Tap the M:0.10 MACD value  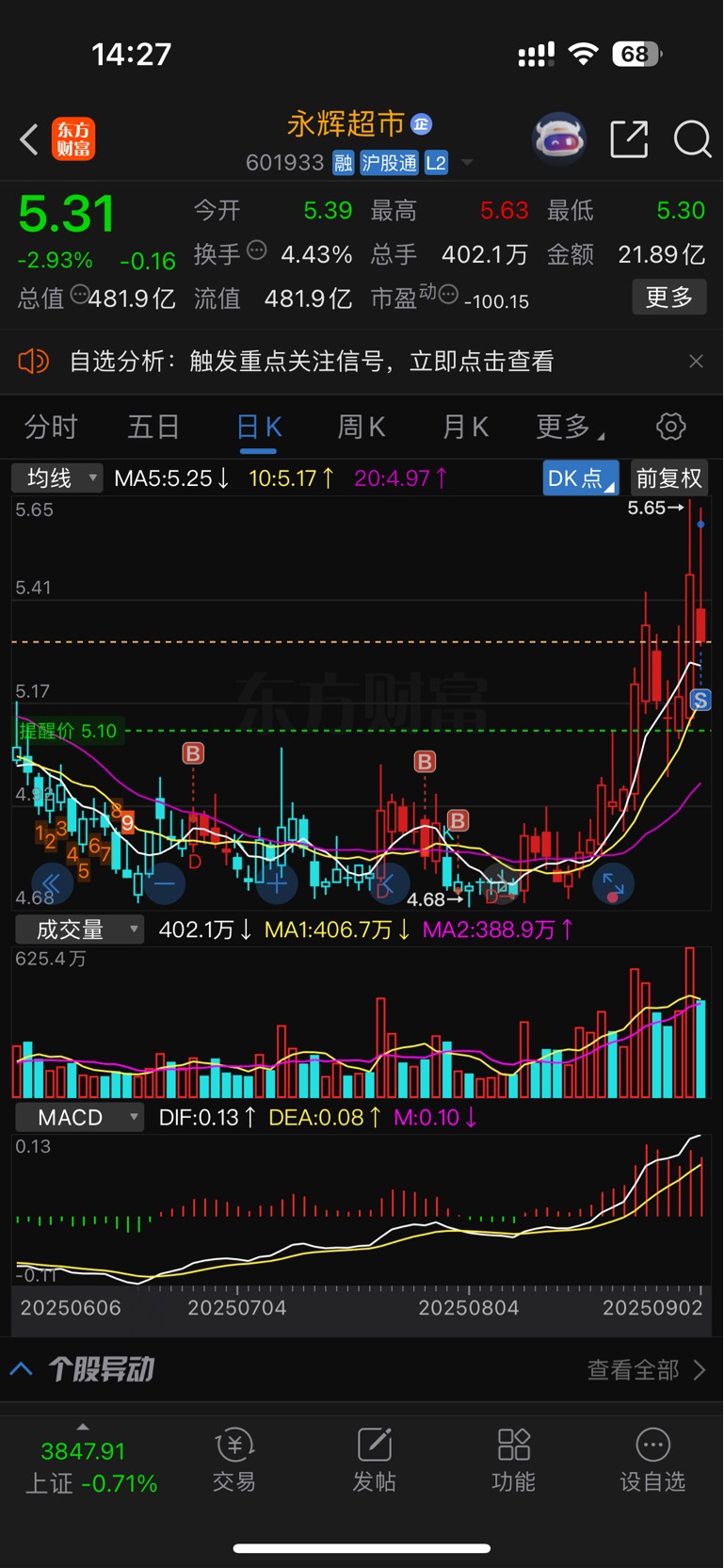(436, 1118)
